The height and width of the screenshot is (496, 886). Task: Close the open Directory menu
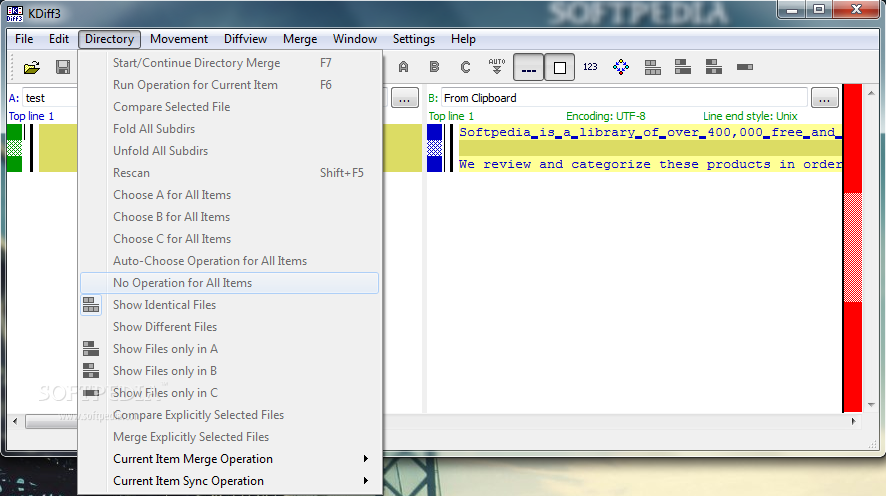click(110, 39)
